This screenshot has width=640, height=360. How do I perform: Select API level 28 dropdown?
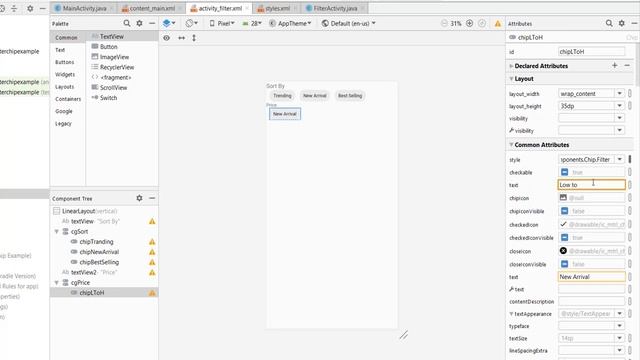[252, 23]
